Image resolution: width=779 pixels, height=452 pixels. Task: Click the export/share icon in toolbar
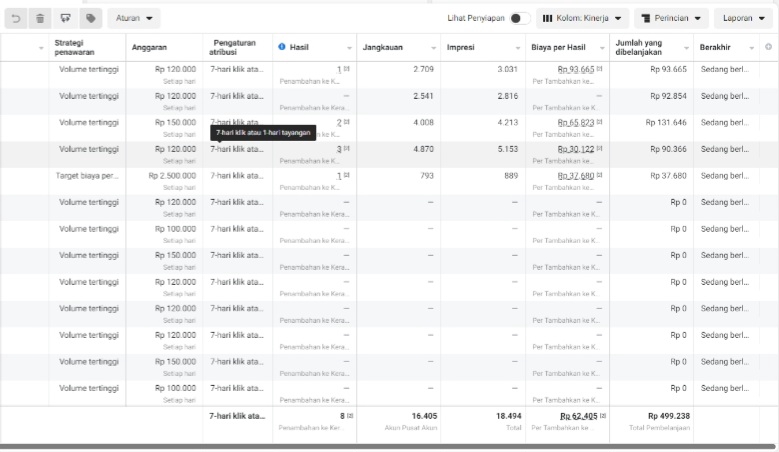point(65,18)
